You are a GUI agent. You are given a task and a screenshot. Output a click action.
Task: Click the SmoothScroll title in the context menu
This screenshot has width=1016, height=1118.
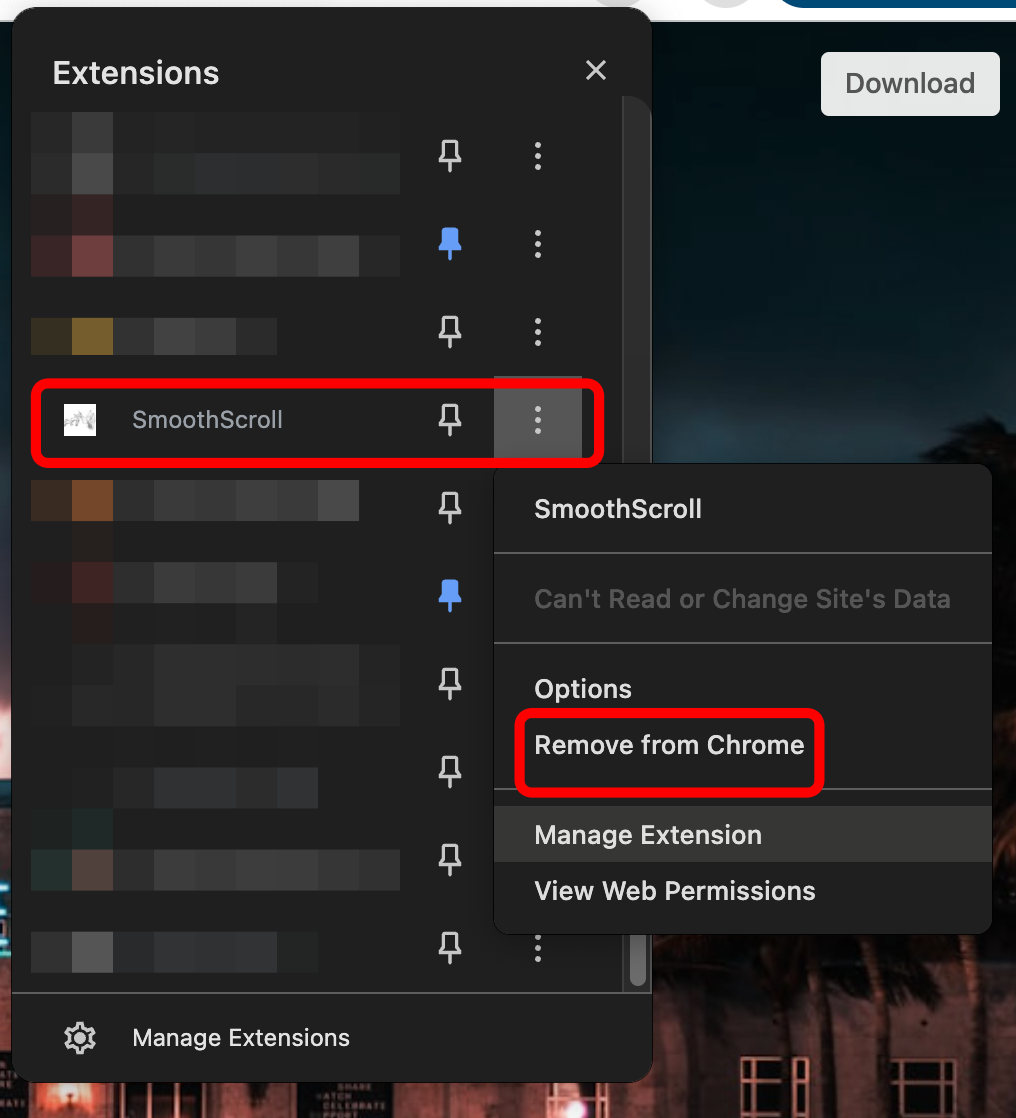(x=618, y=509)
